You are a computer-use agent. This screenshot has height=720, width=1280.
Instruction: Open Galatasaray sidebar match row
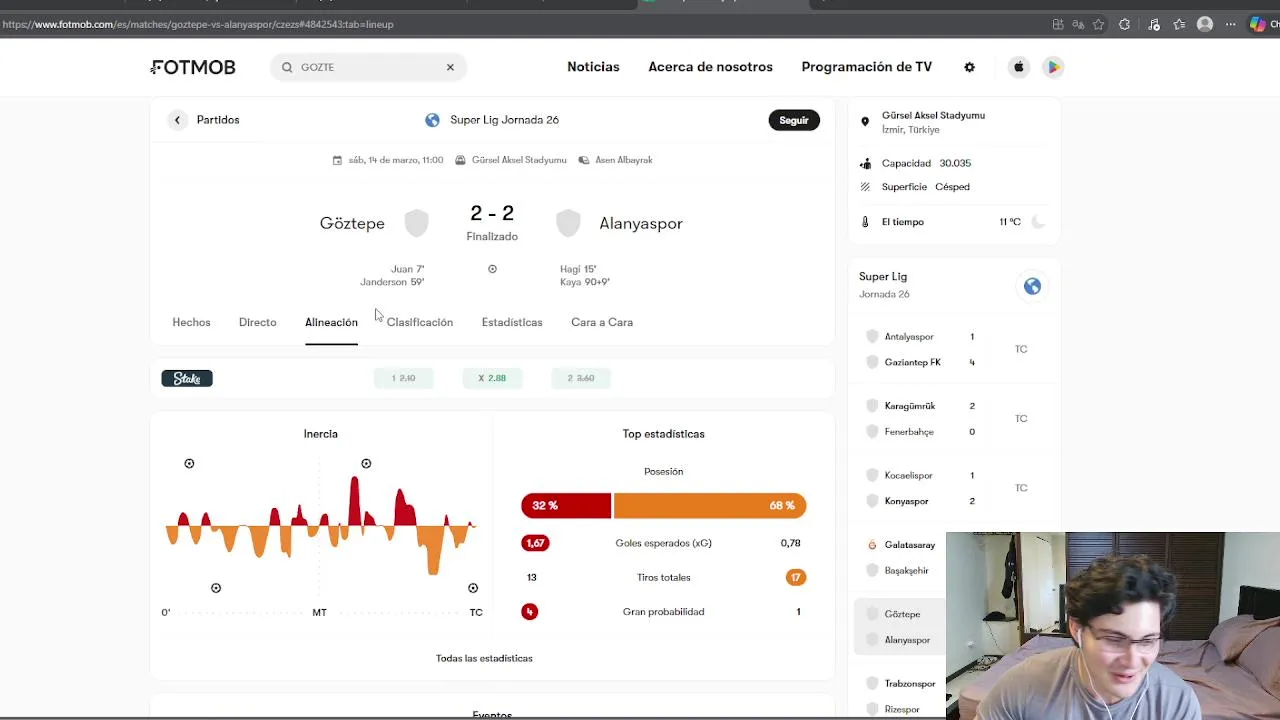tap(900, 557)
